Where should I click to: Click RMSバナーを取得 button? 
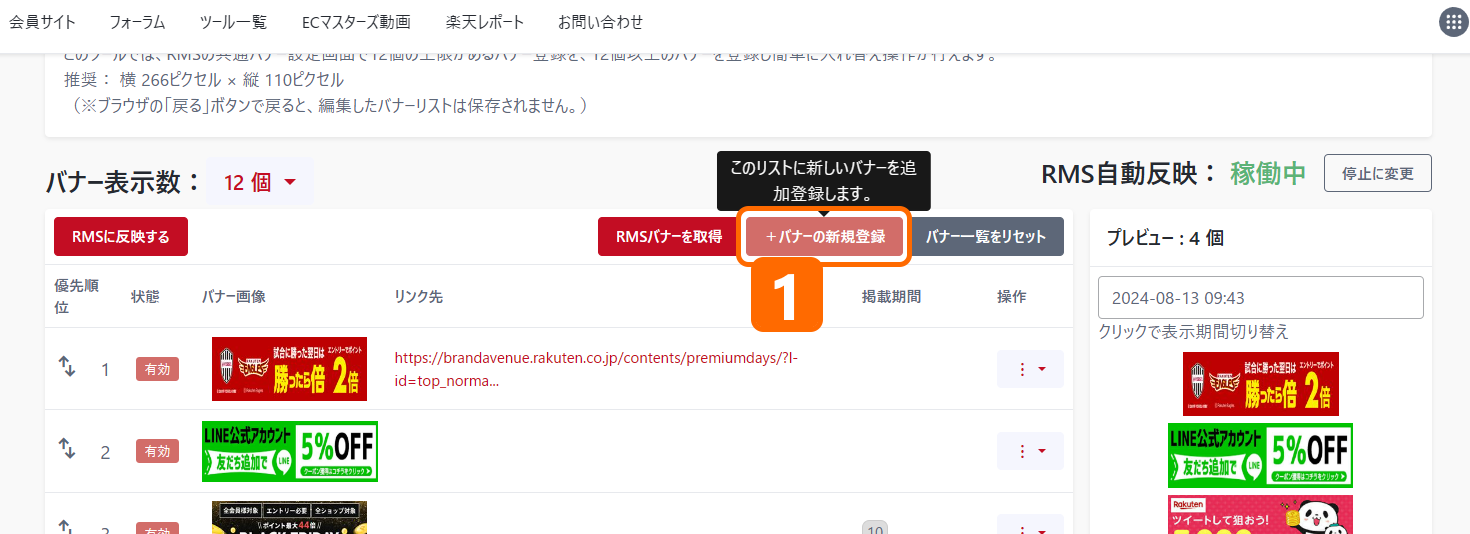(669, 237)
